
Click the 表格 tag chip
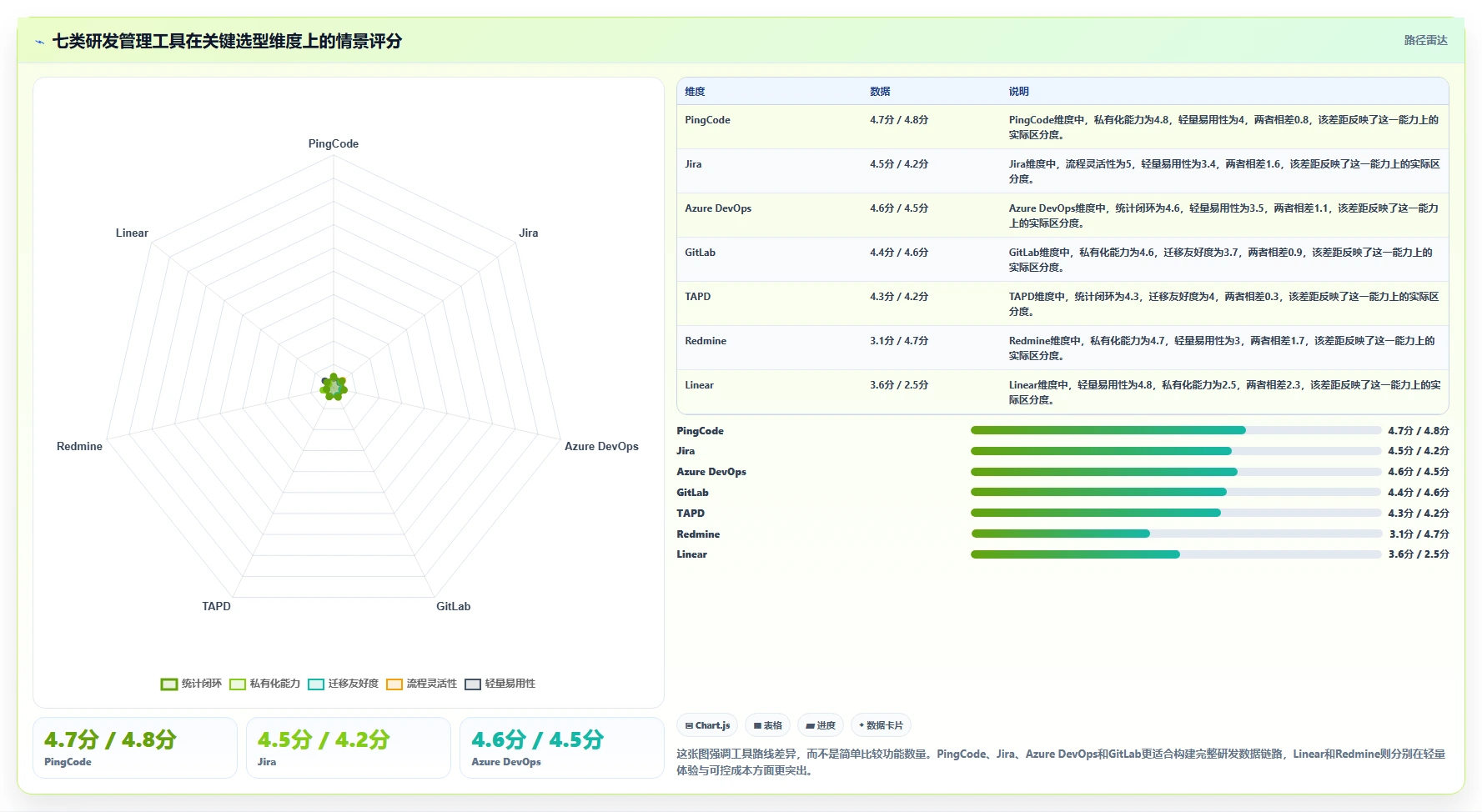pyautogui.click(x=768, y=725)
